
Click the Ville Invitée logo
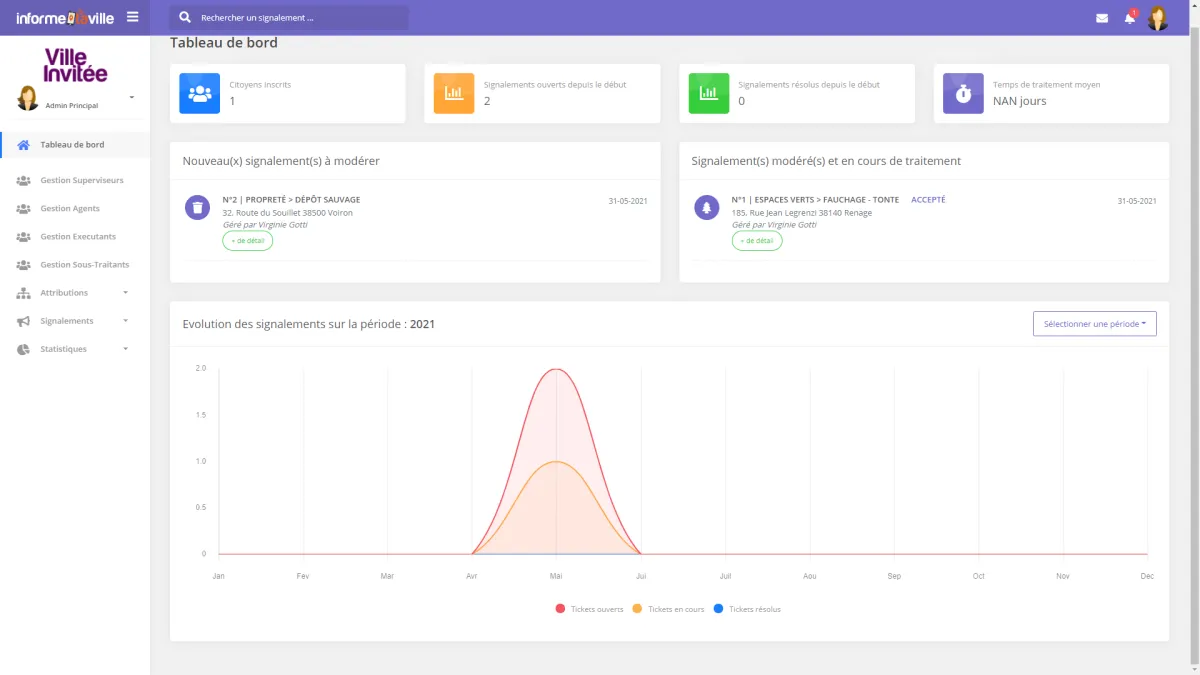[x=75, y=64]
